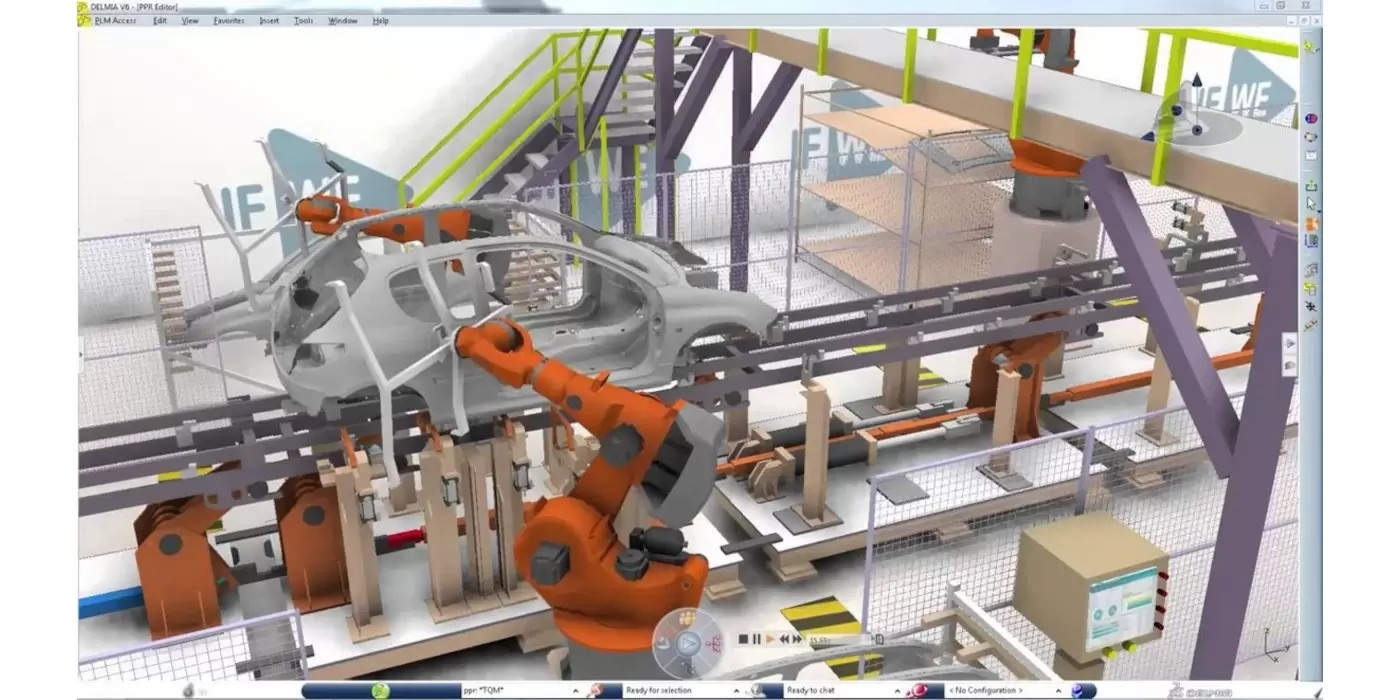Open the Favorites menu
Viewport: 1400px width, 700px height.
[228, 20]
